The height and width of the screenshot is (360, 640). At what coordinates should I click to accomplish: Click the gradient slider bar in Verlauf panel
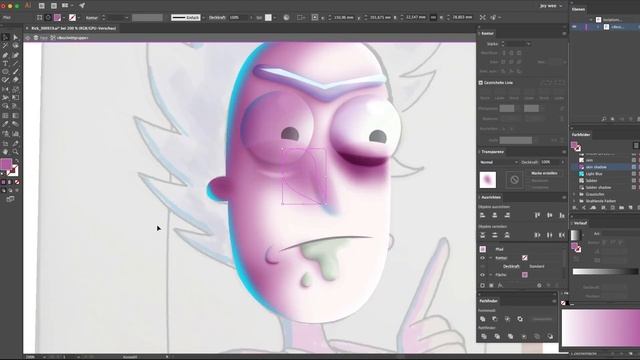click(605, 271)
